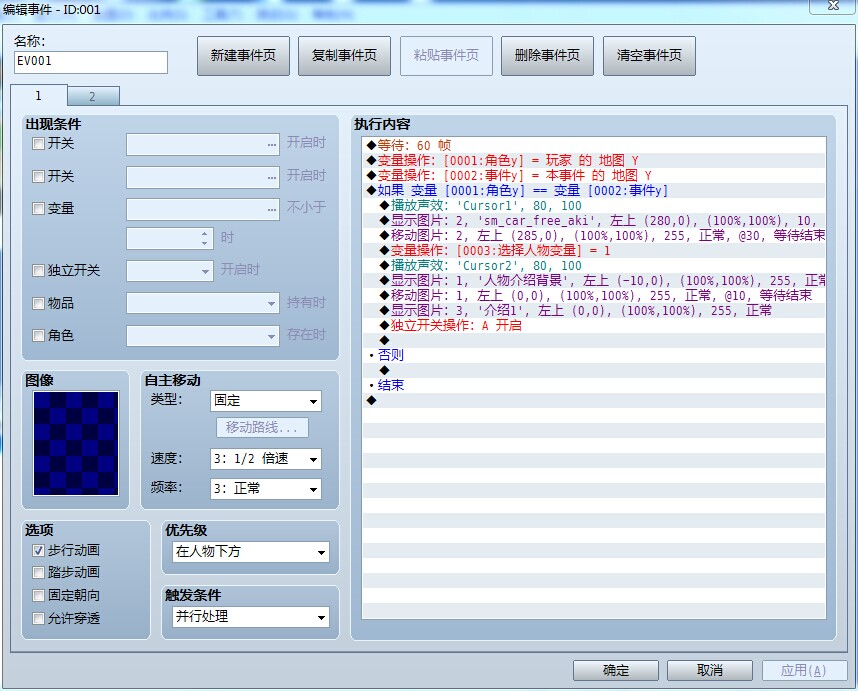Open the 频率 dropdown showing 正常

tap(265, 489)
